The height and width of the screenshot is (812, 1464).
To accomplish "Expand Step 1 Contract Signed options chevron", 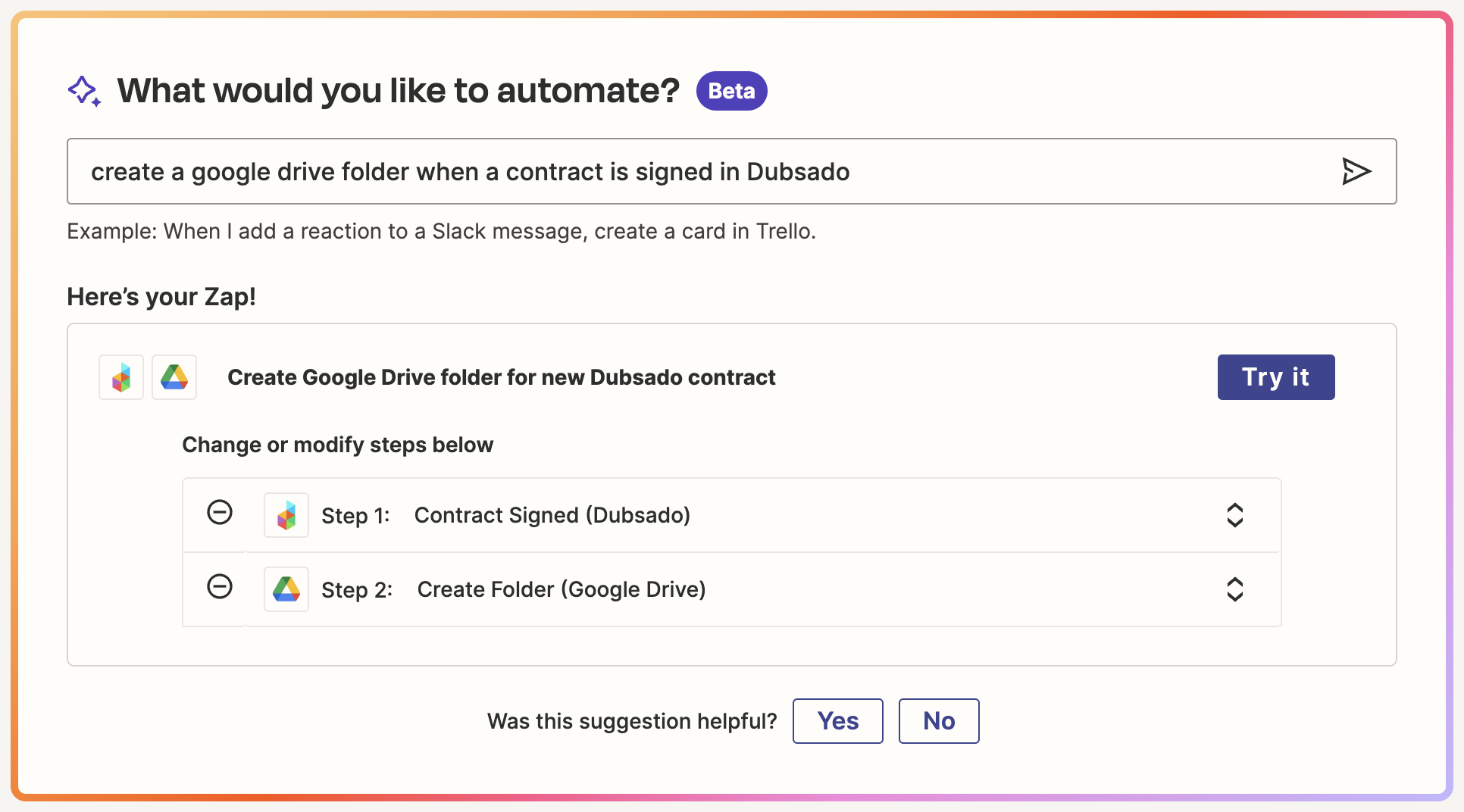I will coord(1235,515).
